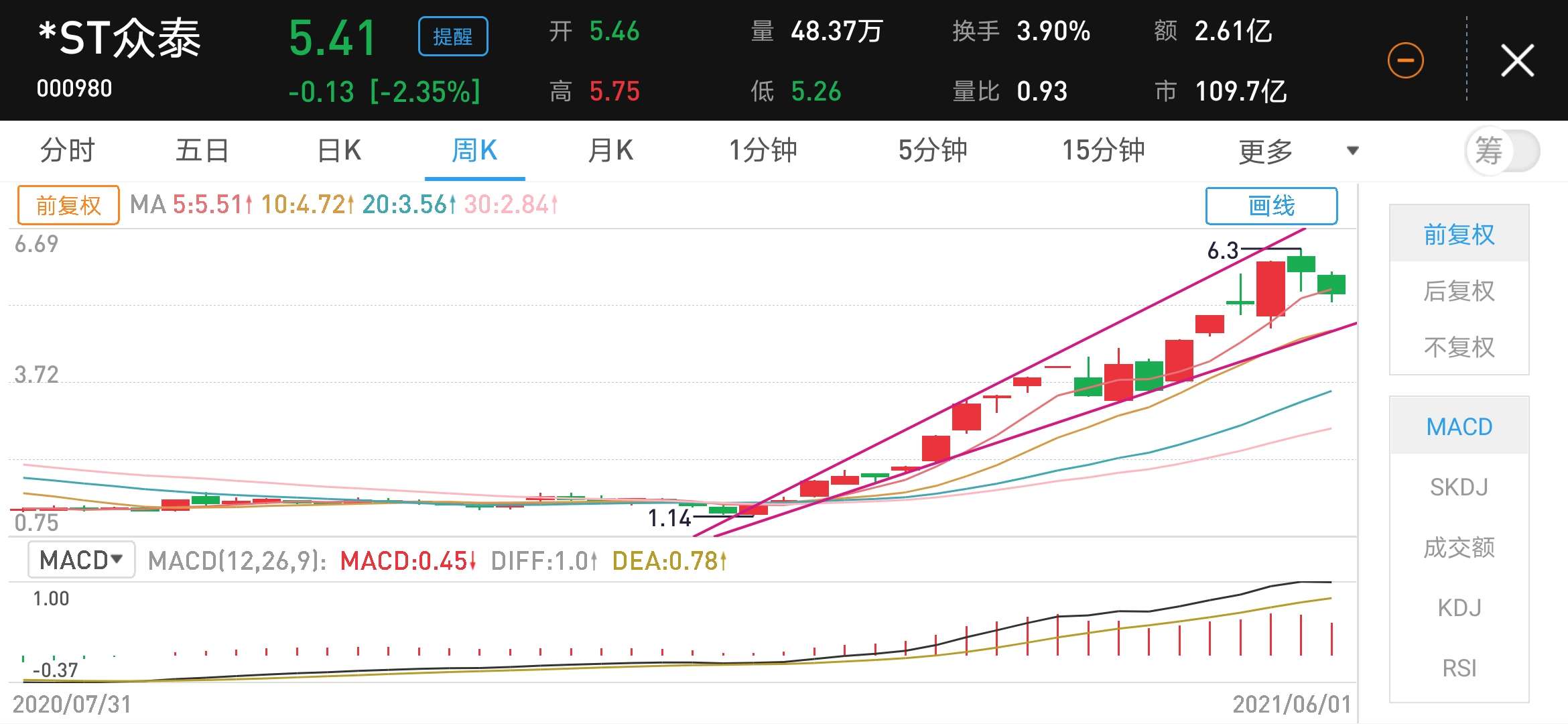Click the market cap 109.7亿
The height and width of the screenshot is (724, 1568).
click(x=1241, y=92)
